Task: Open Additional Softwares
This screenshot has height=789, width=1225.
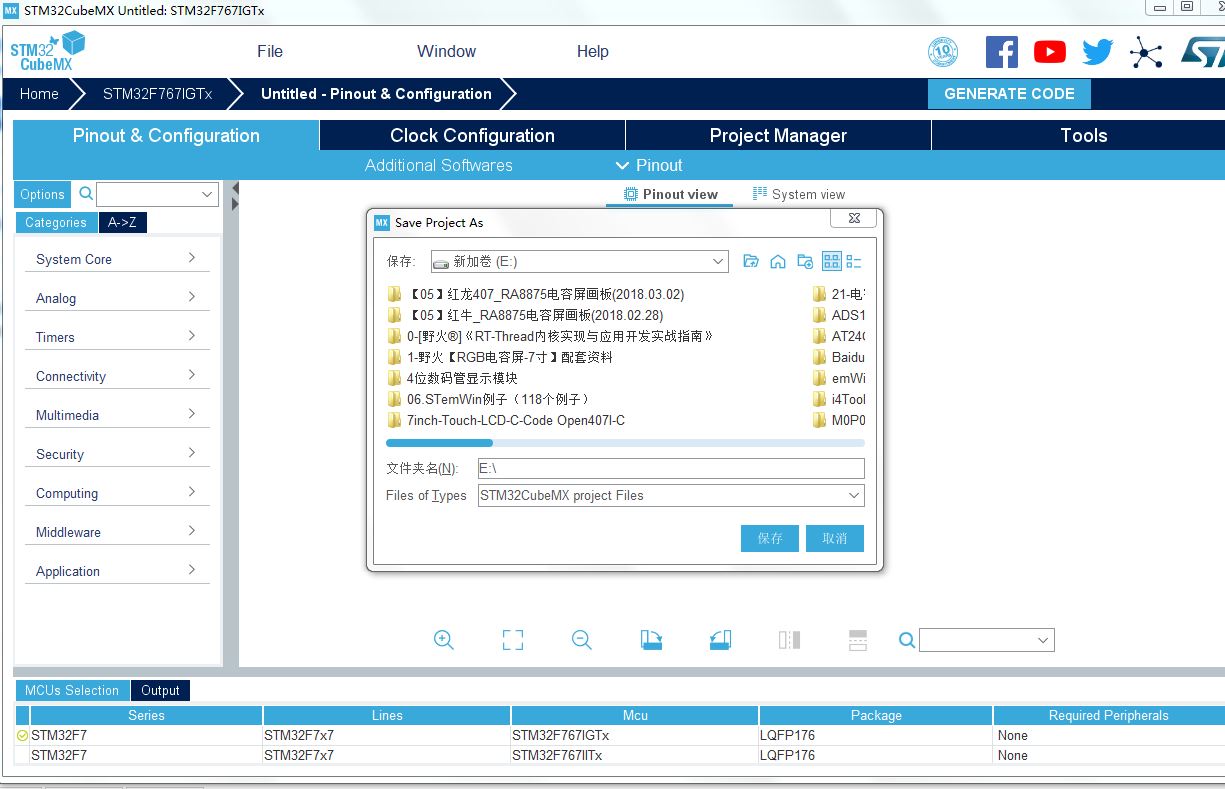Action: click(438, 165)
